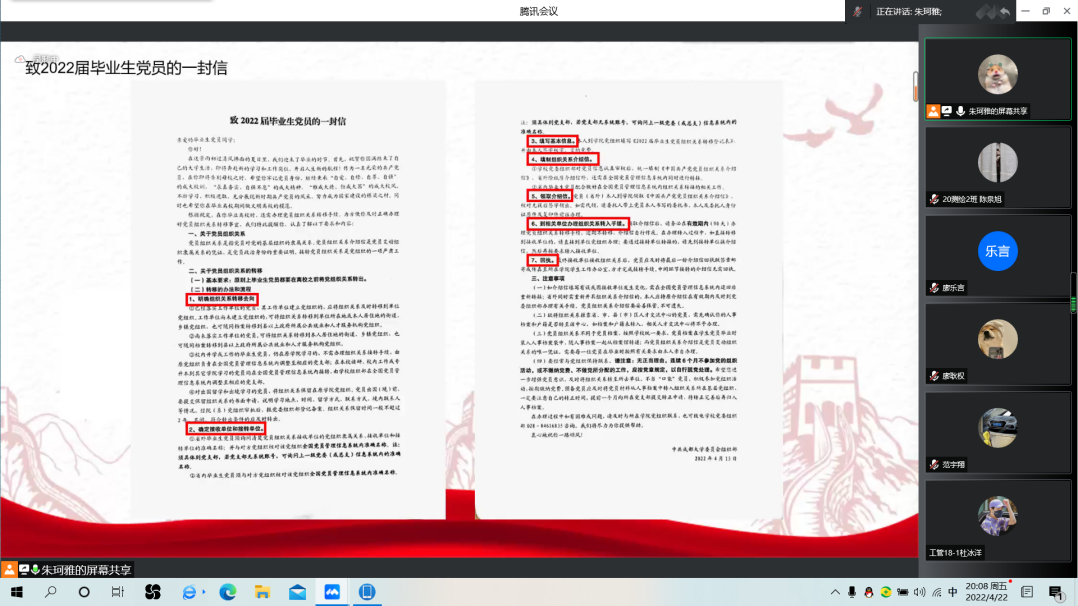Open Tencent Meeting from the taskbar
This screenshot has height=606, width=1078.
click(332, 592)
